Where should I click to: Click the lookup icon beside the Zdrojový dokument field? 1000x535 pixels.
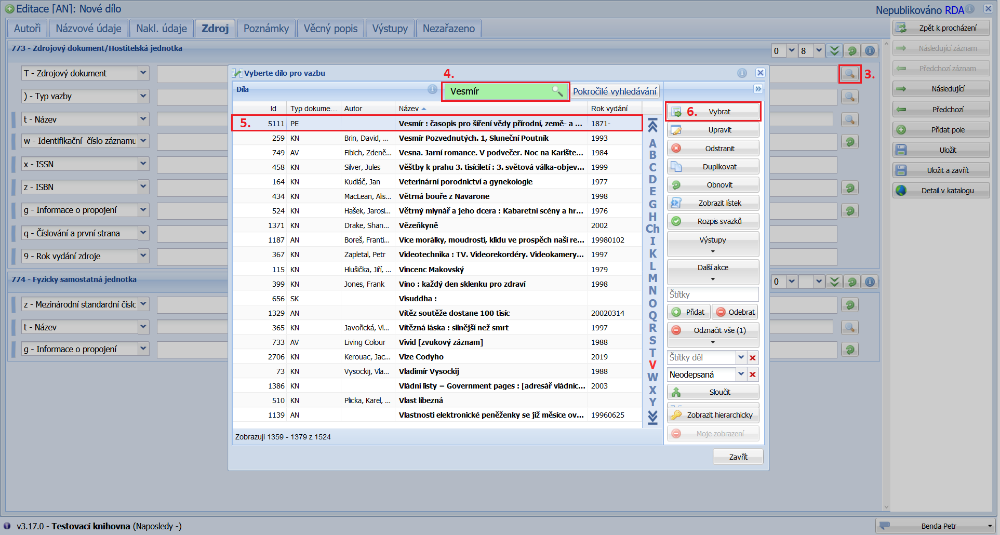click(848, 73)
